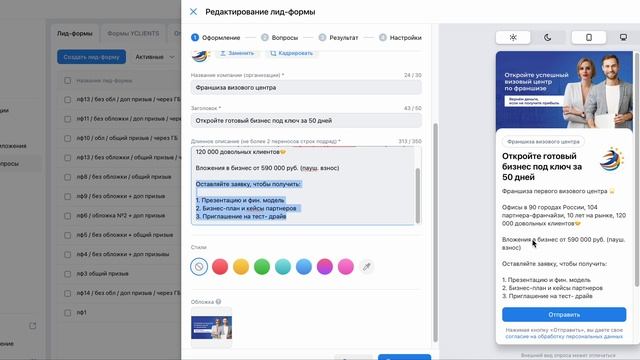Click the preview banner cover image

coord(564,91)
